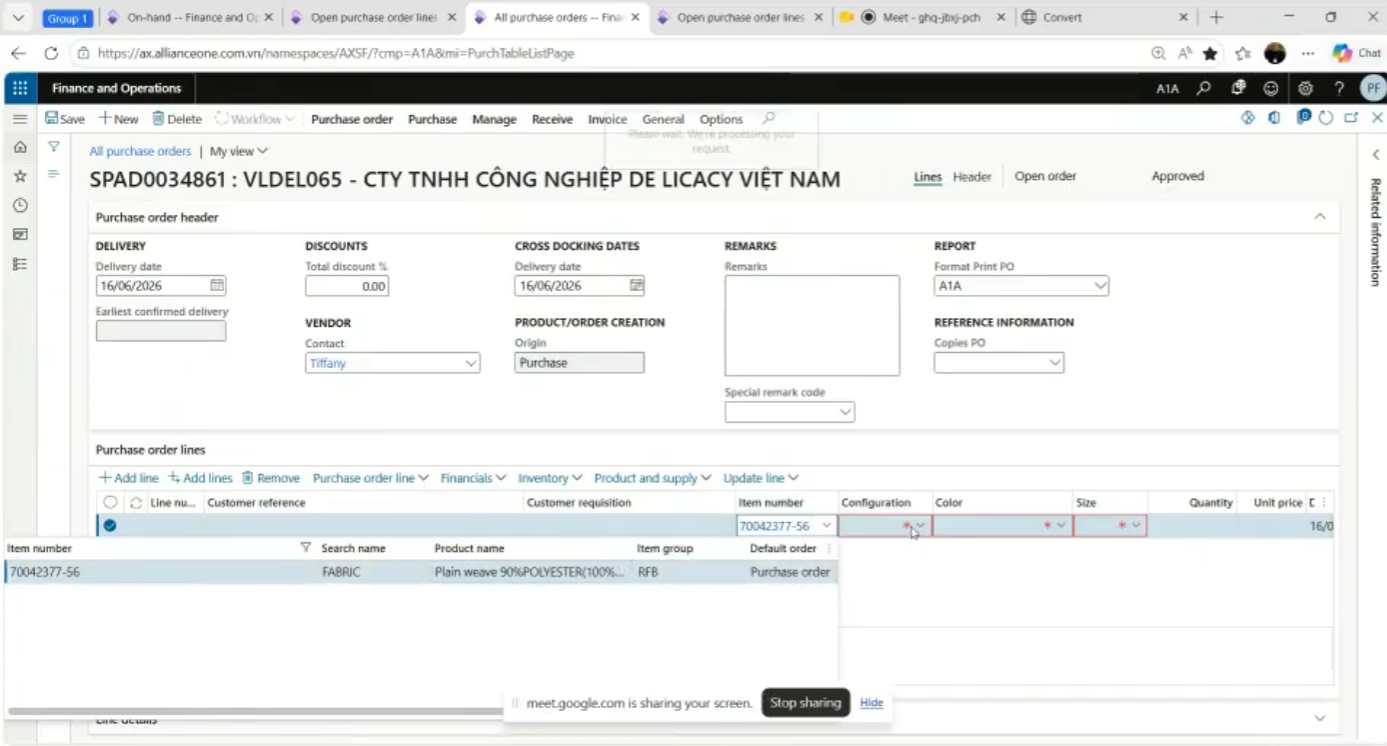Click the New button in the action pane

(118, 119)
